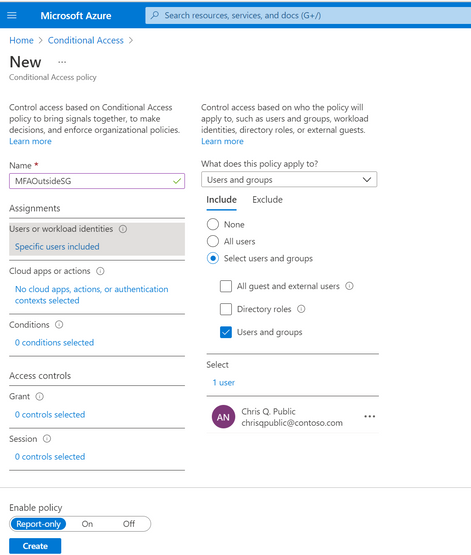Switch to the Exclude tab

click(267, 200)
